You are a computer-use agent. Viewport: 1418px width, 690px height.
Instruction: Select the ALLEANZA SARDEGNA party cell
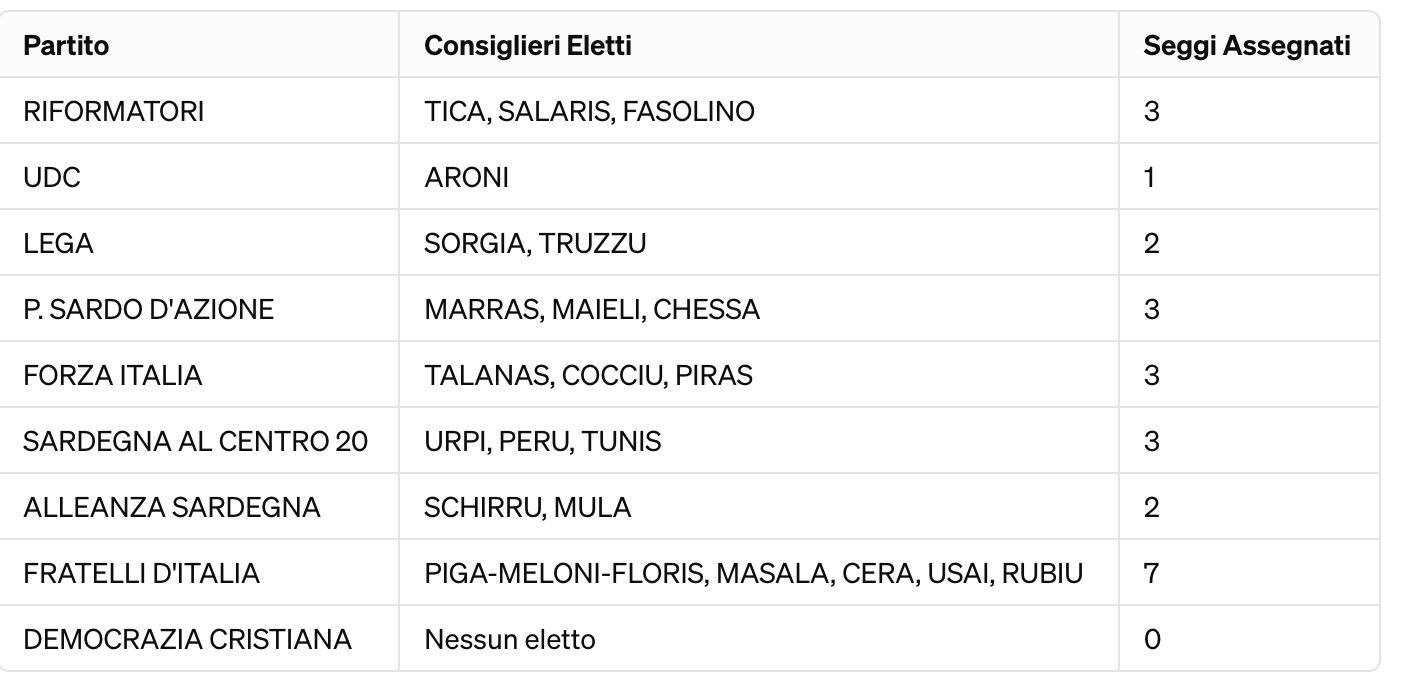pyautogui.click(x=171, y=508)
